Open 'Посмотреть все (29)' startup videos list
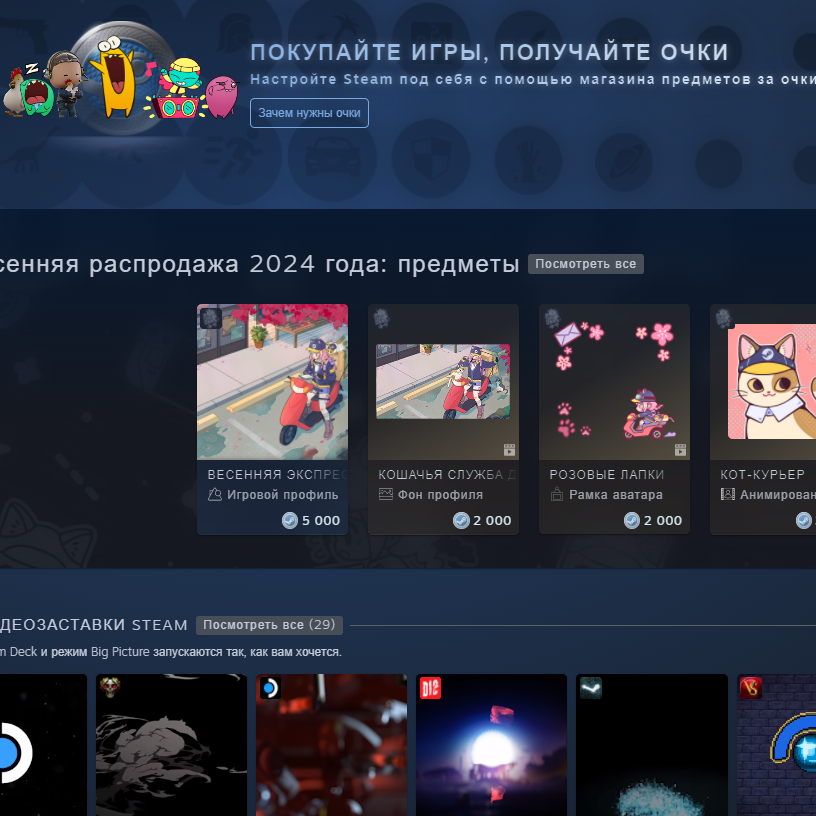 coord(269,625)
